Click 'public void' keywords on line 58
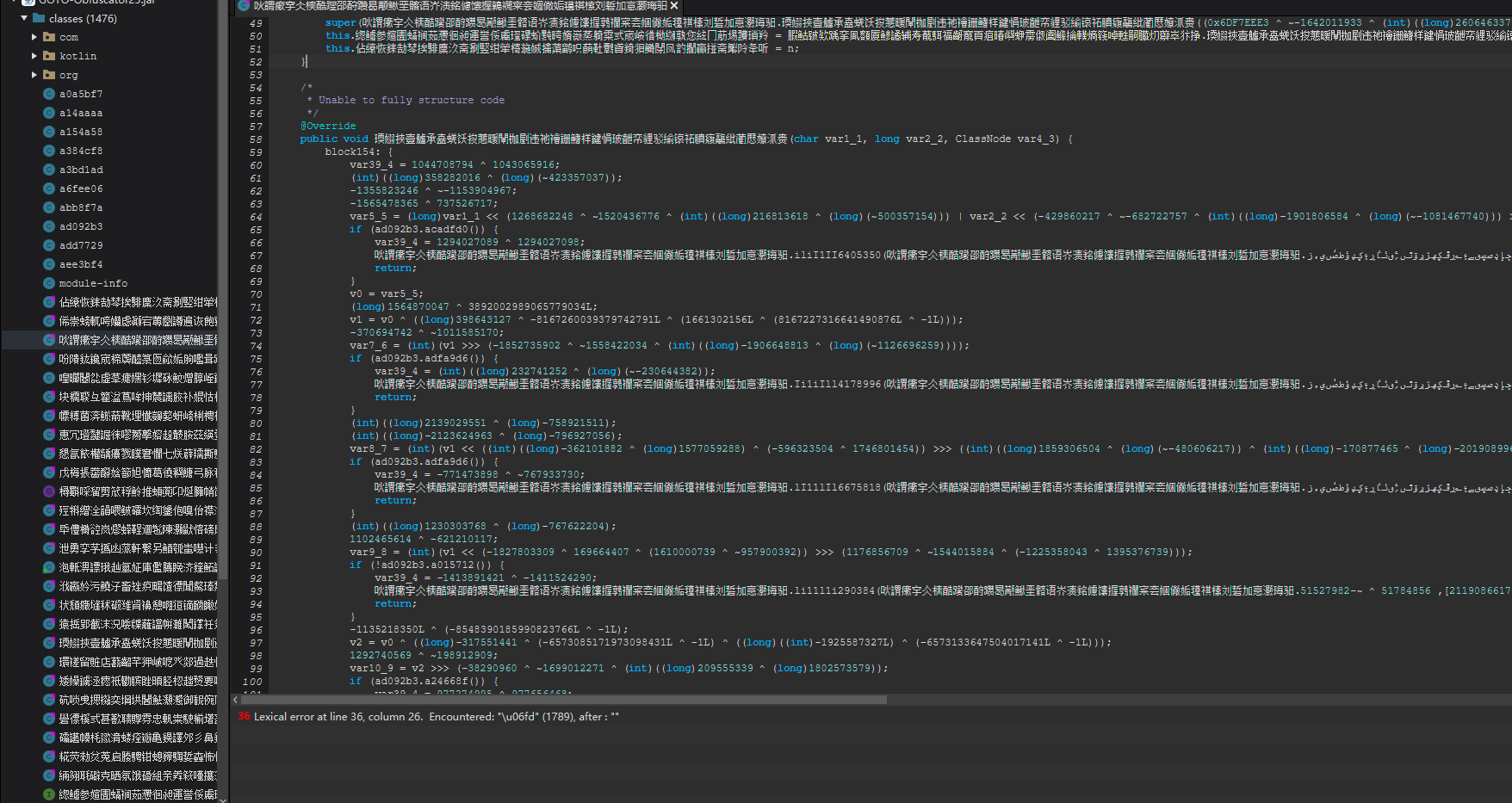This screenshot has width=1512, height=803. point(334,139)
